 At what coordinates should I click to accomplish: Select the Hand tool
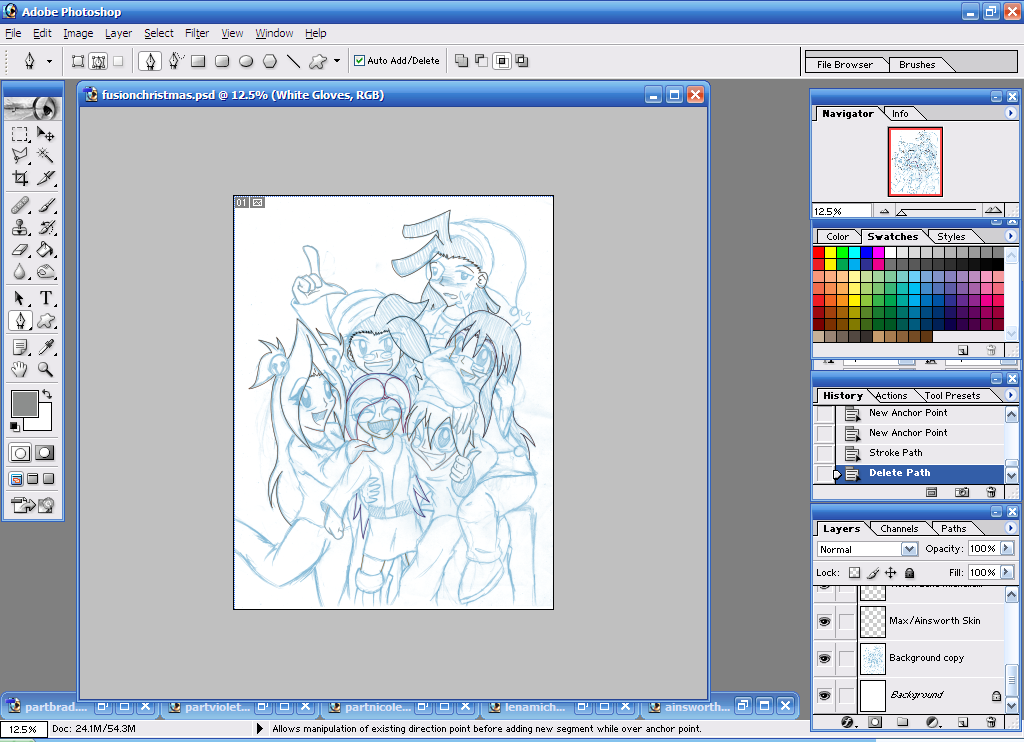coord(20,369)
